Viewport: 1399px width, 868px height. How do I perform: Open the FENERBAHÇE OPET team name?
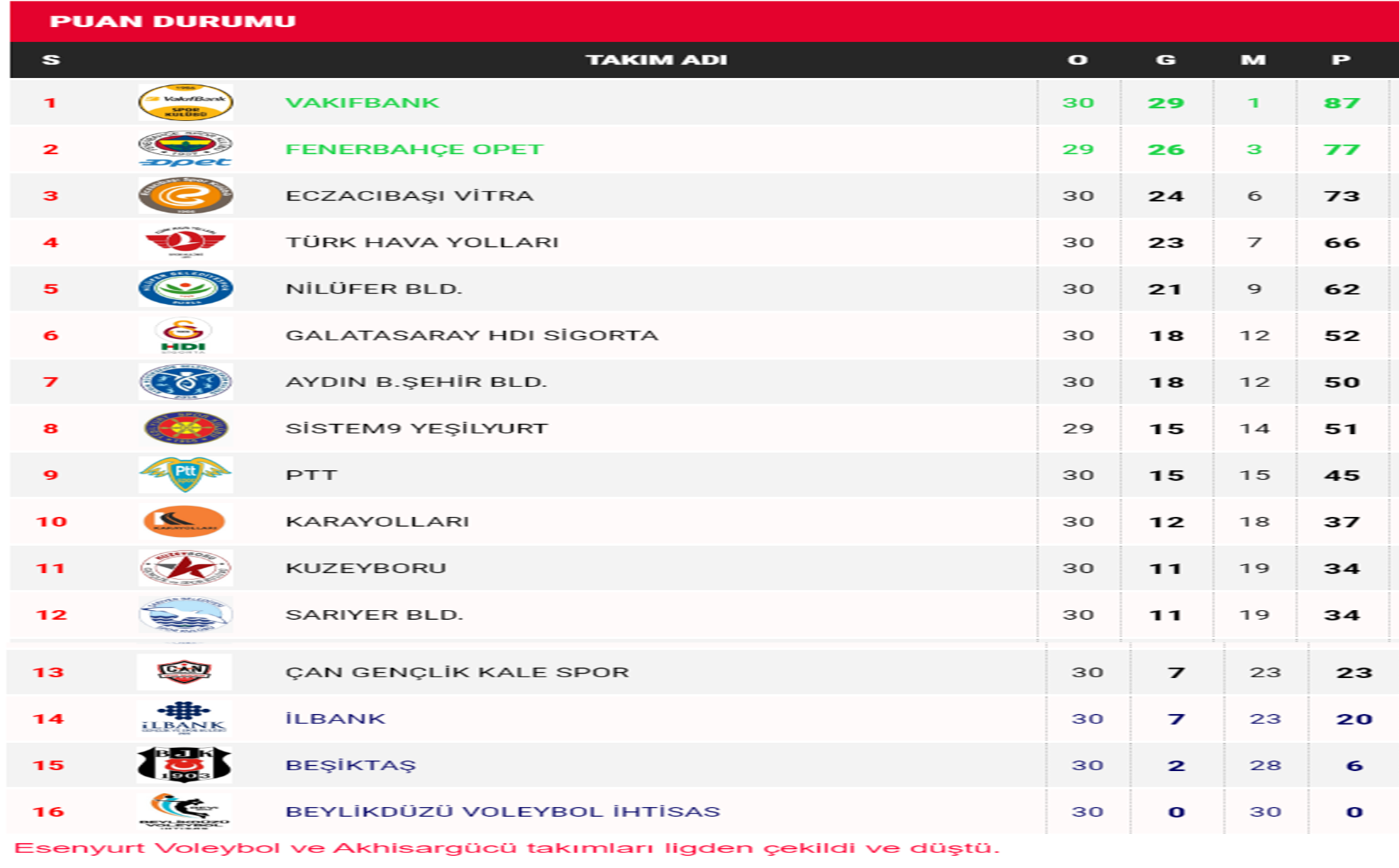414,150
